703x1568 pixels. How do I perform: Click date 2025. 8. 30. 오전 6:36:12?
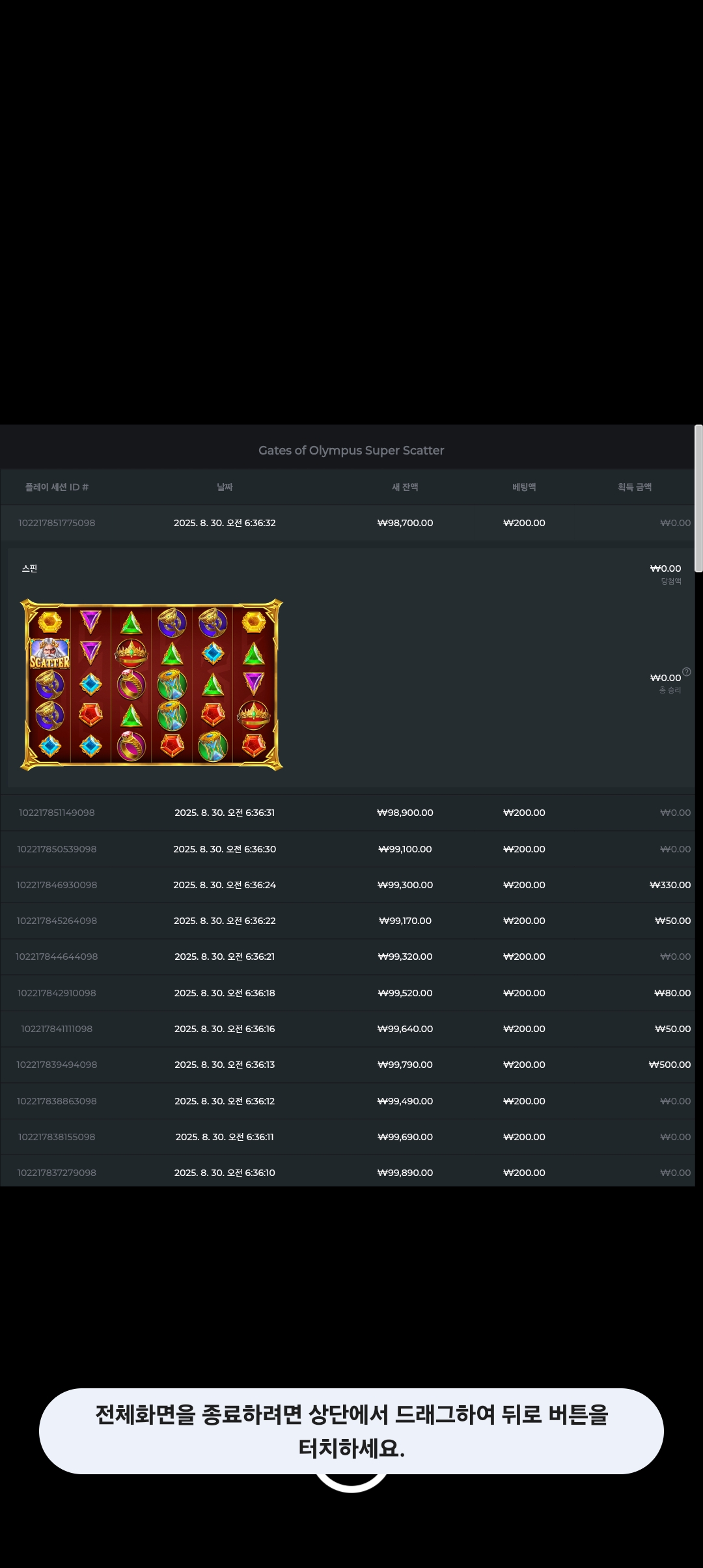coord(225,1101)
